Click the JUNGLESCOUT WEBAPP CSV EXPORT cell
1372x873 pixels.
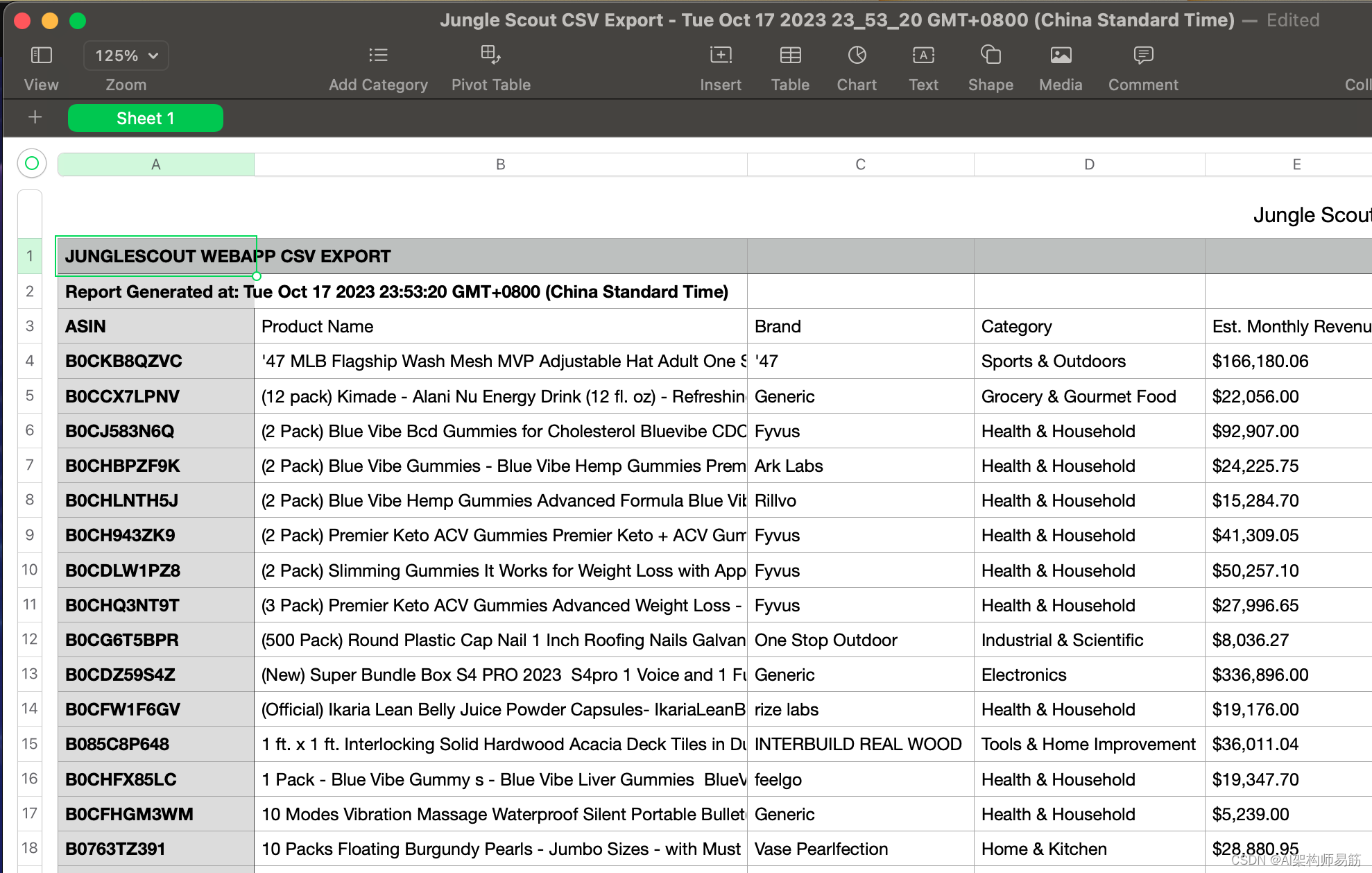pyautogui.click(x=156, y=256)
